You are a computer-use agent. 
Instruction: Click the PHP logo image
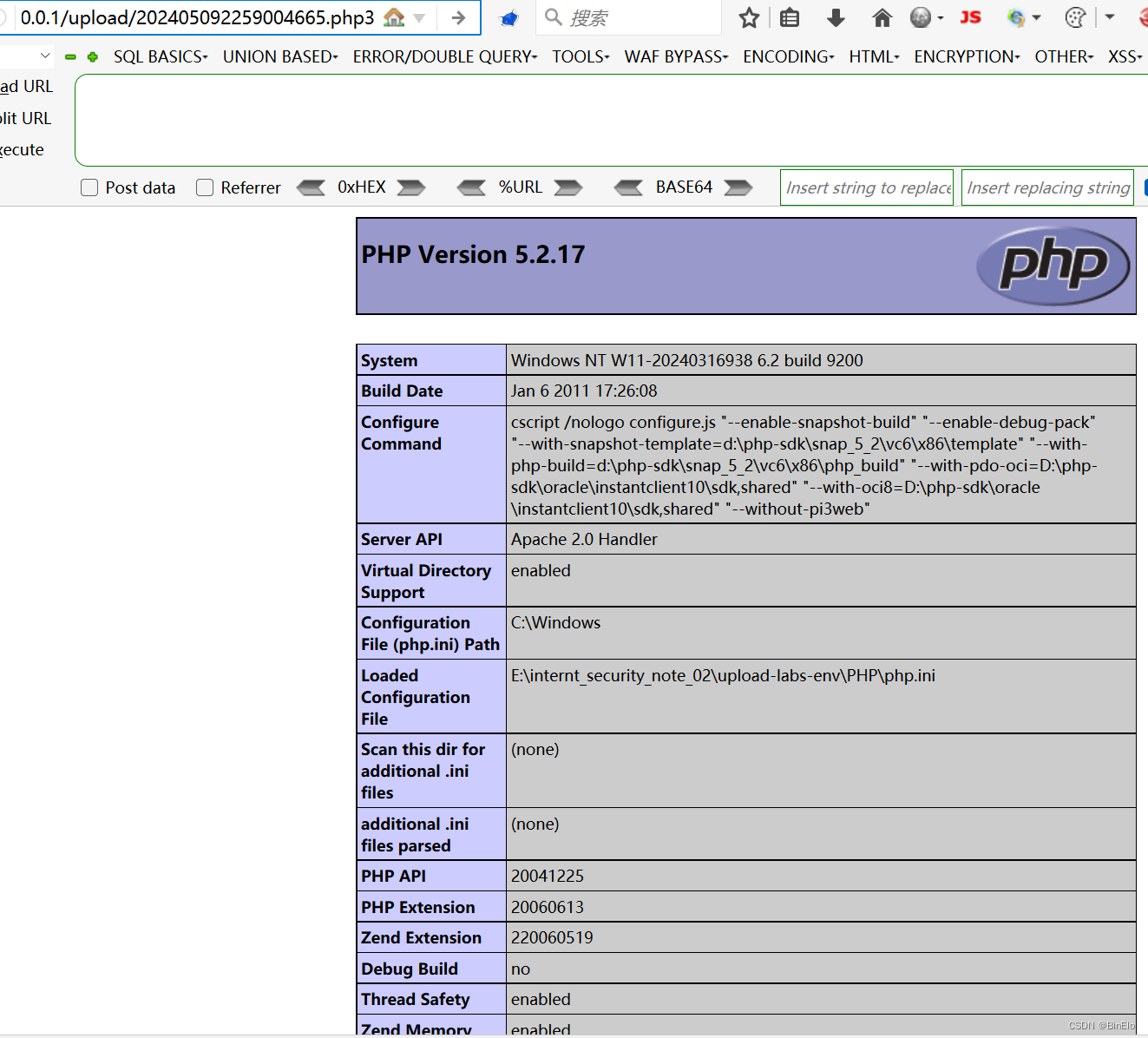click(1053, 266)
